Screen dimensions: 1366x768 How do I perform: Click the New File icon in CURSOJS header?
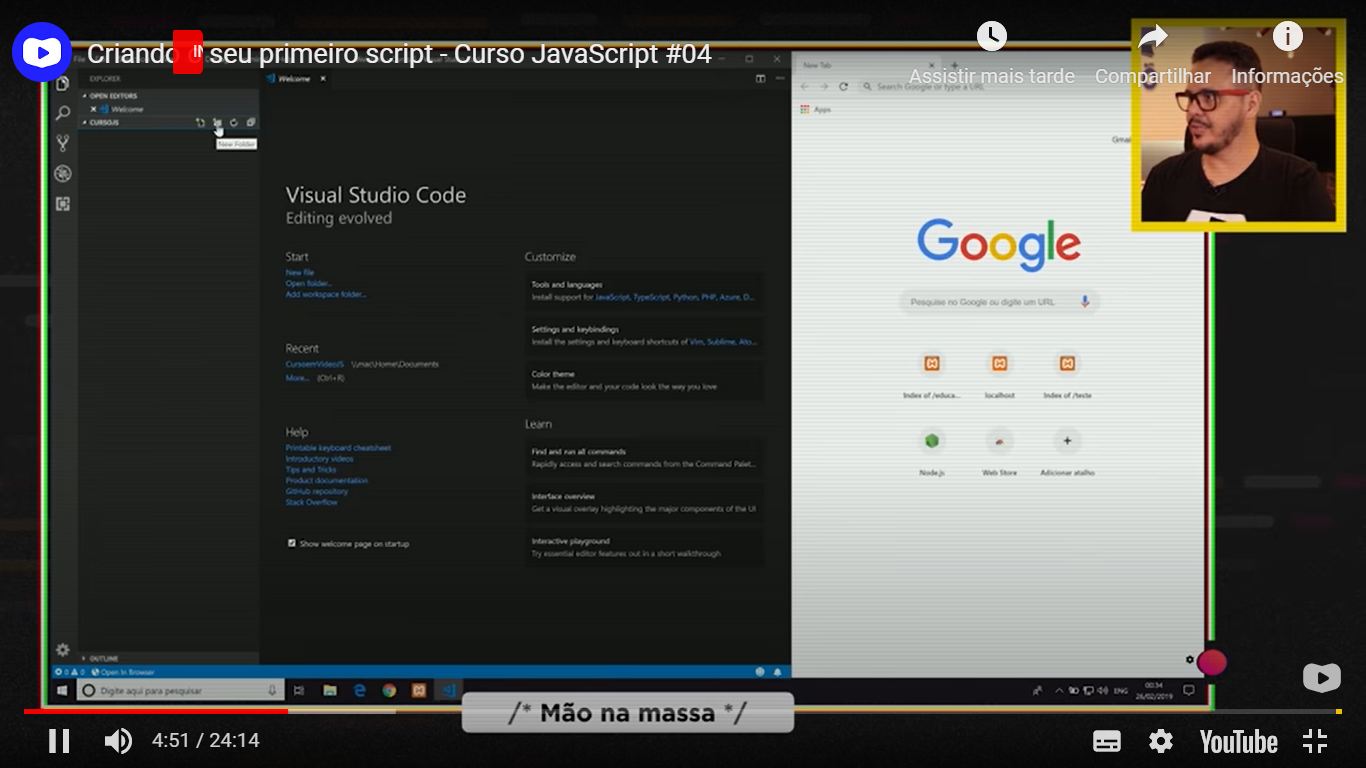tap(200, 122)
